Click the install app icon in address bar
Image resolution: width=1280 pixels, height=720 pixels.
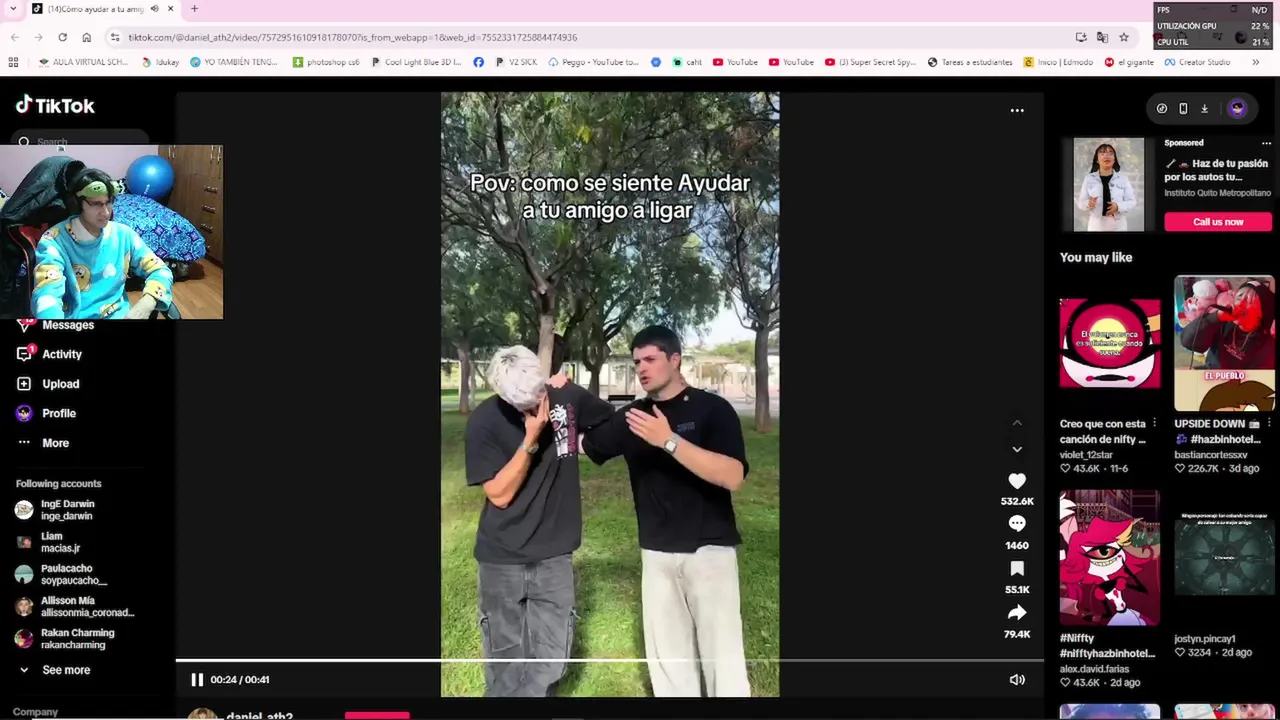coord(1081,37)
